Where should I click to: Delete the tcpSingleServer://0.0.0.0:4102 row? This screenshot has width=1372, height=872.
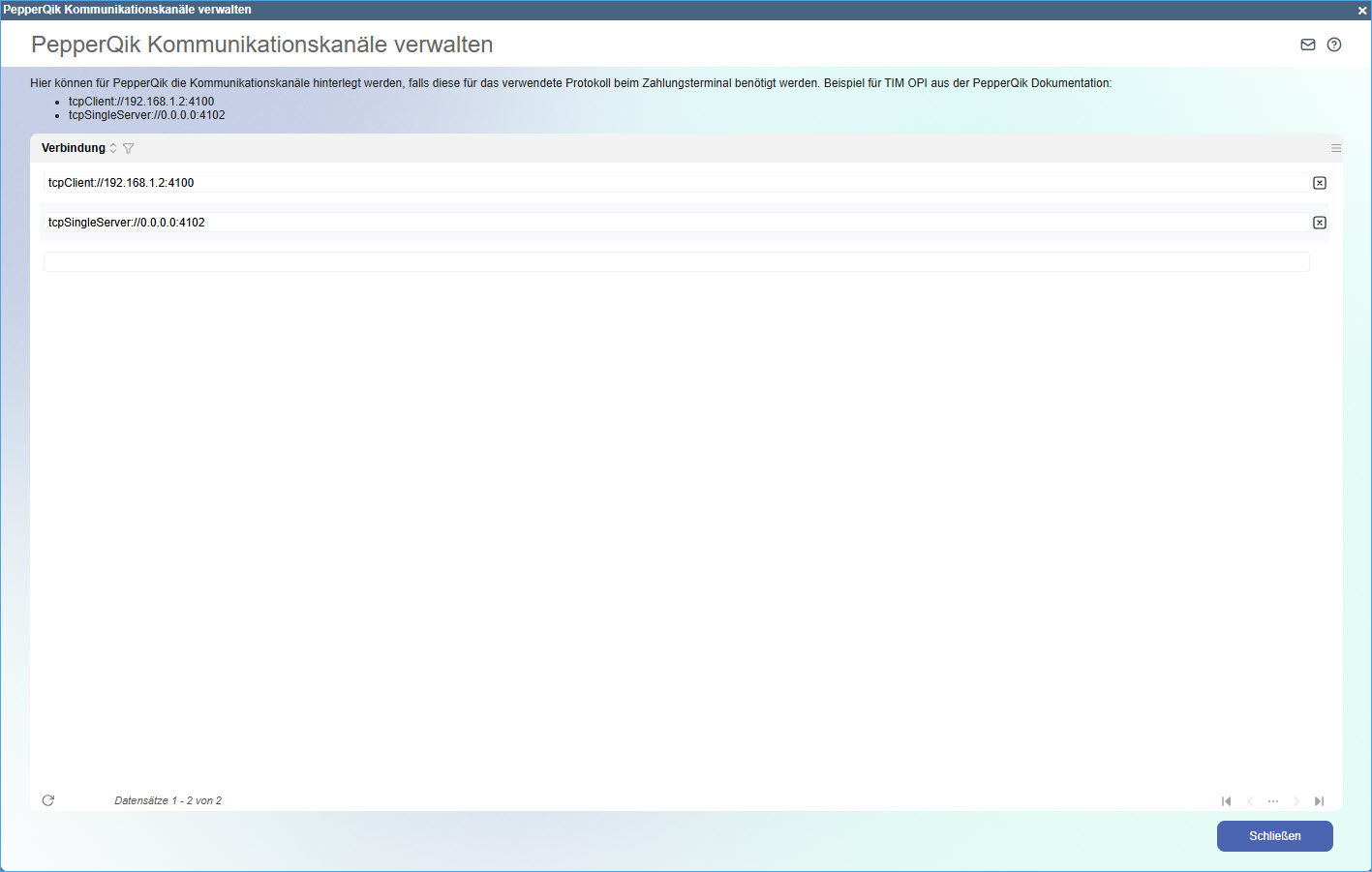1320,223
